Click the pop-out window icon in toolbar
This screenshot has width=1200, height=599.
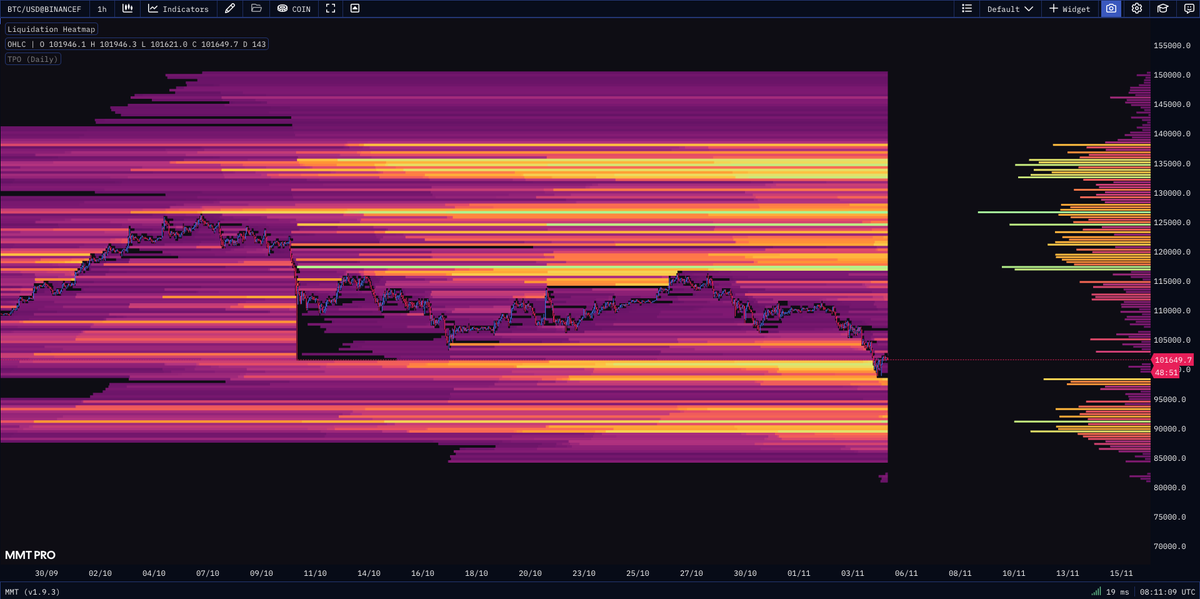(355, 9)
